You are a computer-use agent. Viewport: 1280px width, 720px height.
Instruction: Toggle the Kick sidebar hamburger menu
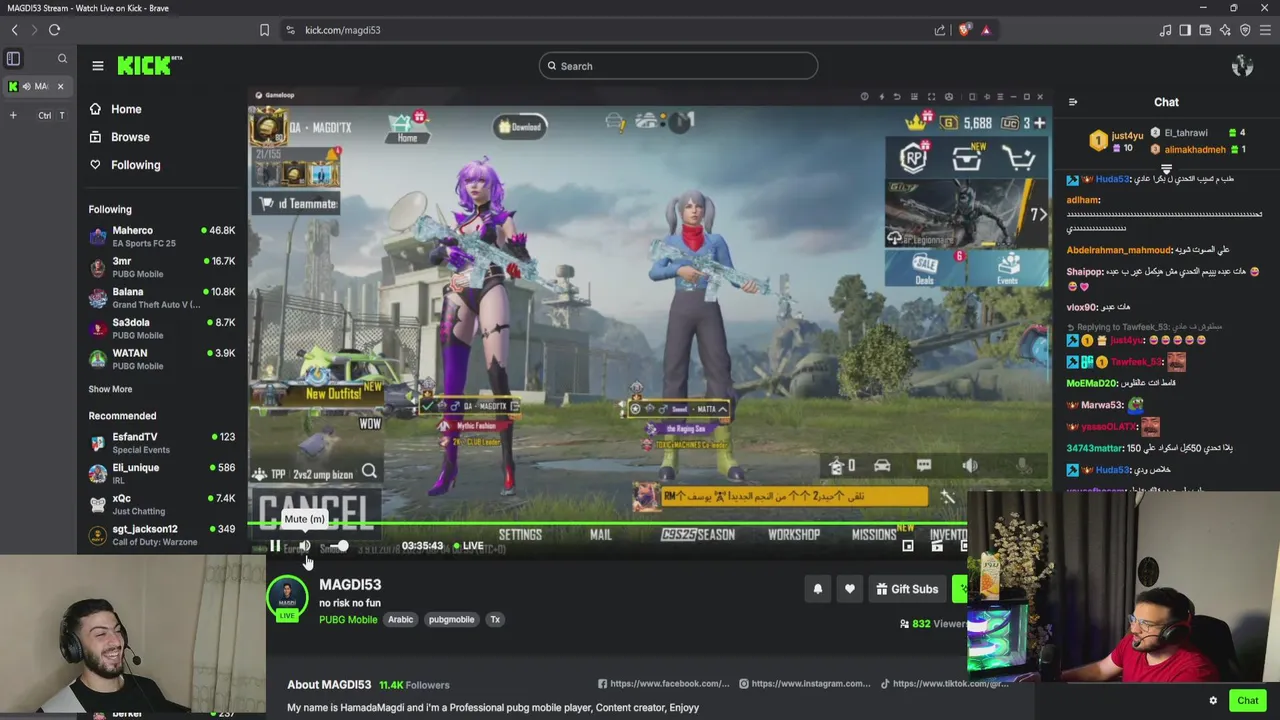pos(98,66)
